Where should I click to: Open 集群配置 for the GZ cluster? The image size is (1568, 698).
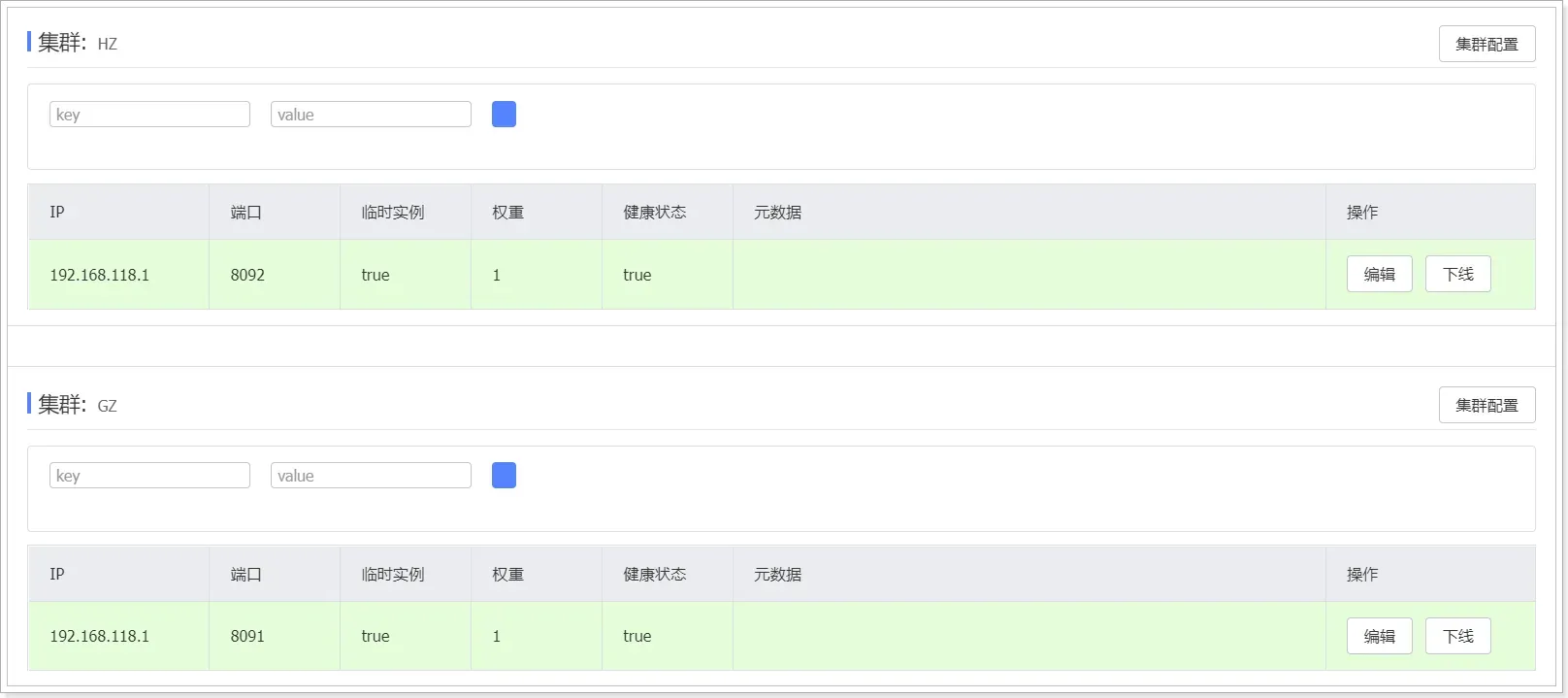(1486, 405)
